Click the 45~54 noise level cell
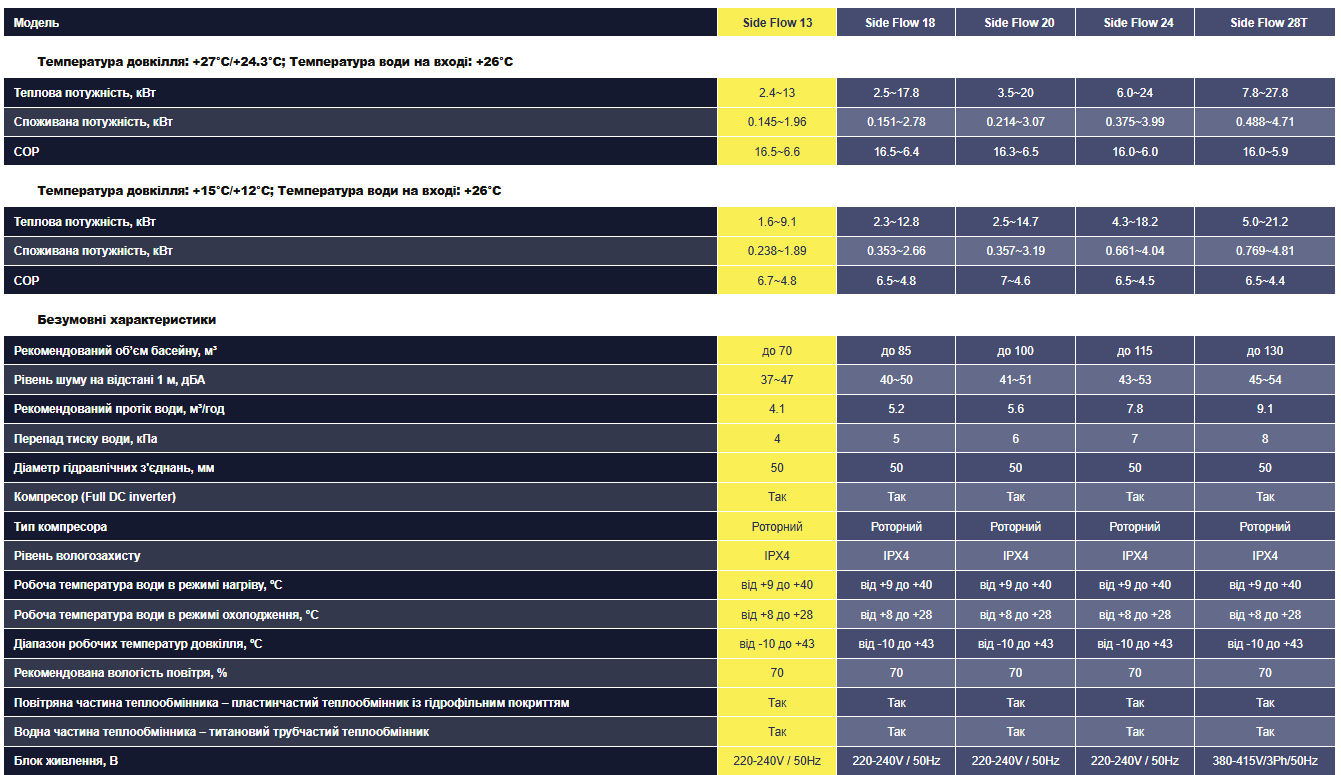Screen dimensions: 1341x775 (1265, 380)
